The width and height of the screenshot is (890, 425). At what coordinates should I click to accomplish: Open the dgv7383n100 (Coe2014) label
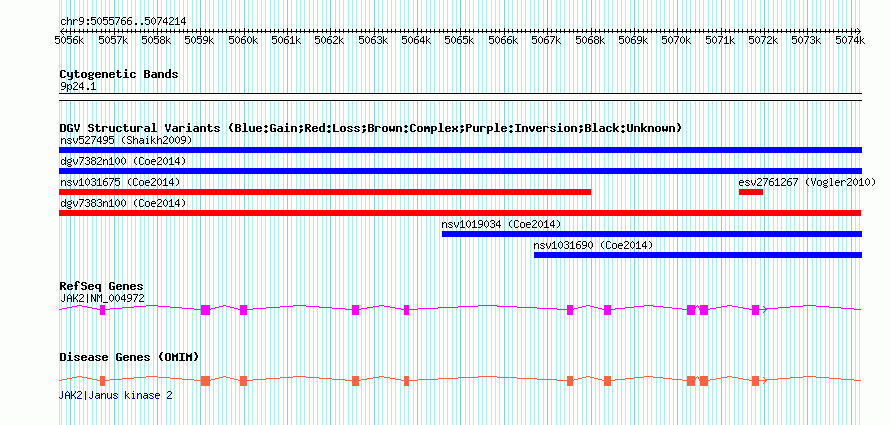(123, 203)
